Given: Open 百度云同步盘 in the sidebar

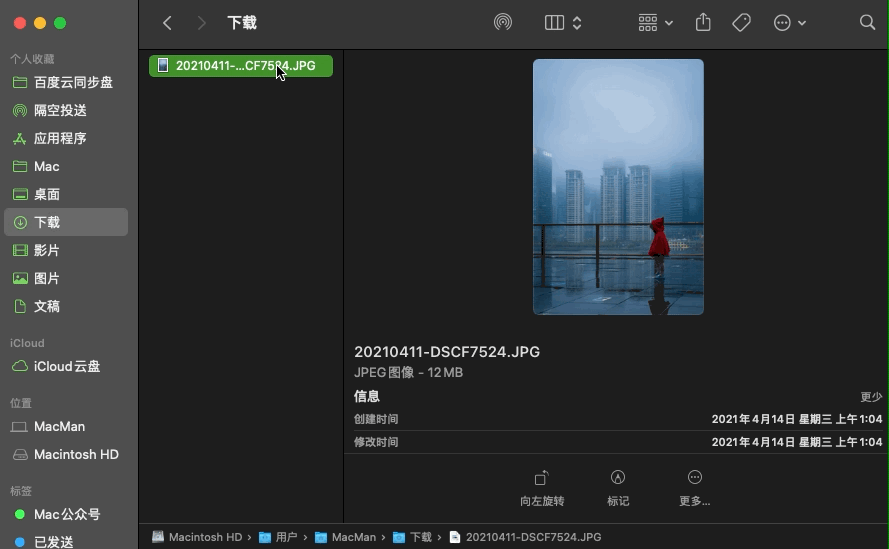Looking at the screenshot, I should 66,82.
